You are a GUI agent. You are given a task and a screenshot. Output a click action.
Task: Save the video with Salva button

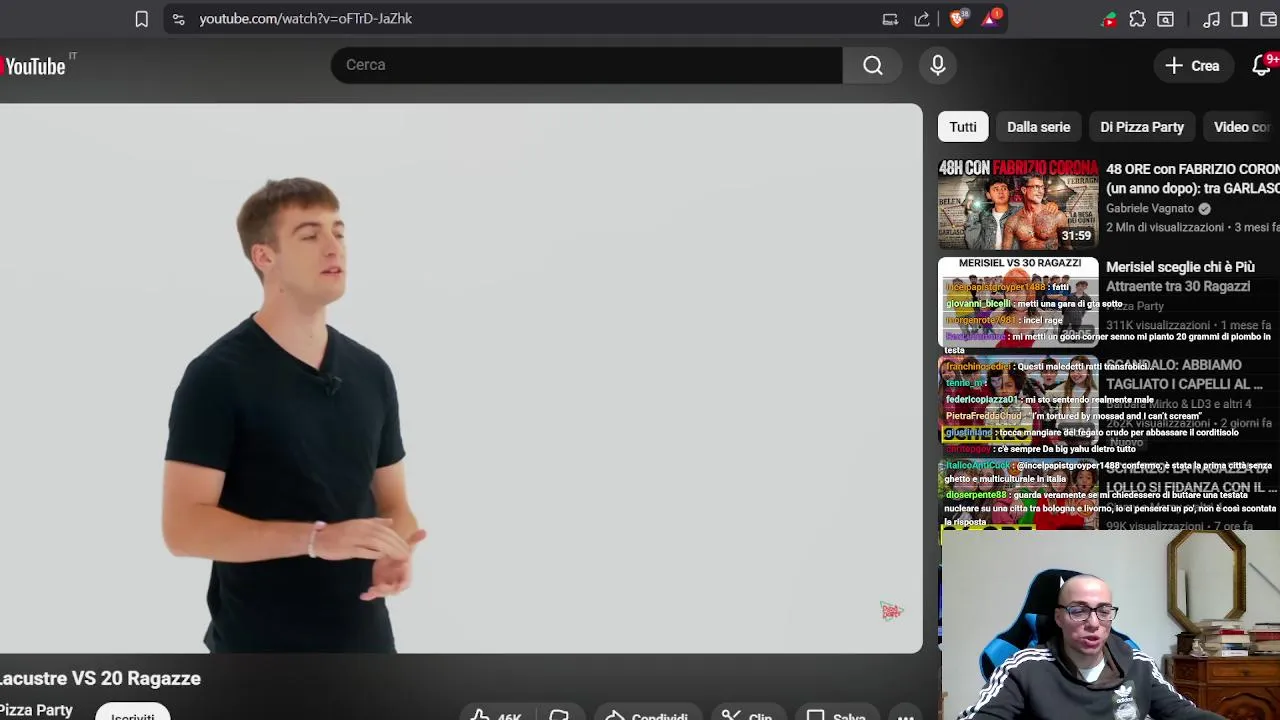pyautogui.click(x=835, y=714)
